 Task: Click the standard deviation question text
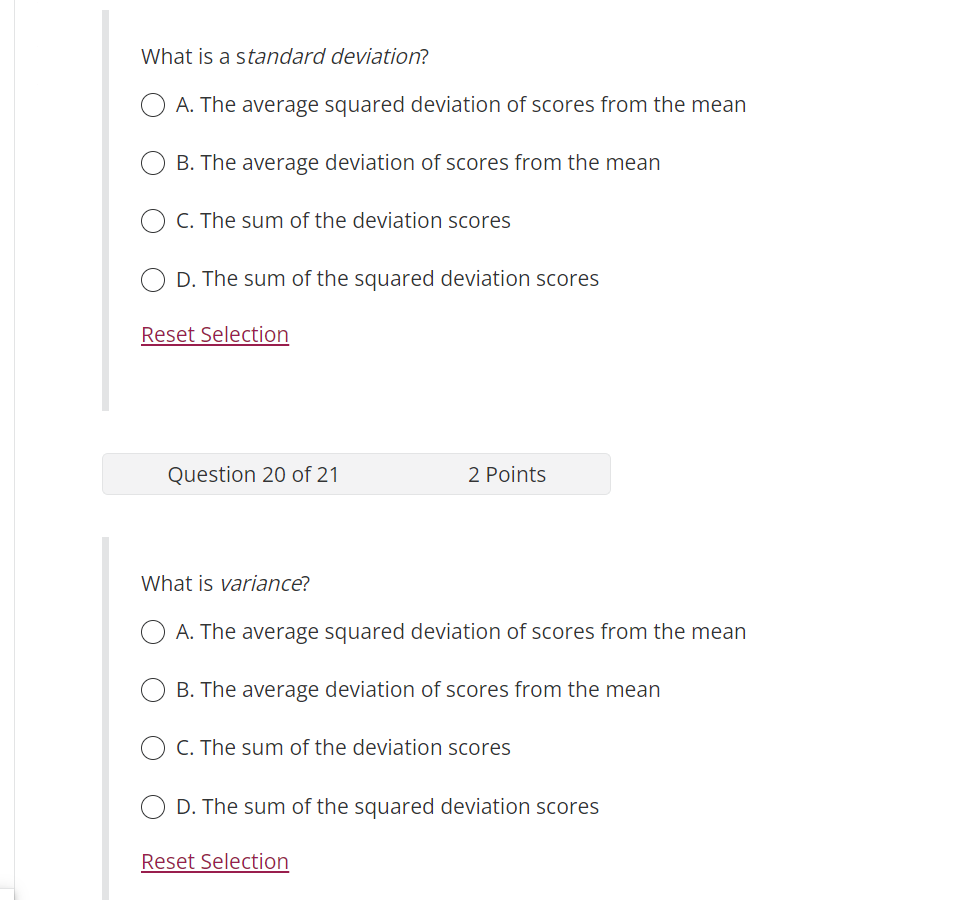(284, 56)
